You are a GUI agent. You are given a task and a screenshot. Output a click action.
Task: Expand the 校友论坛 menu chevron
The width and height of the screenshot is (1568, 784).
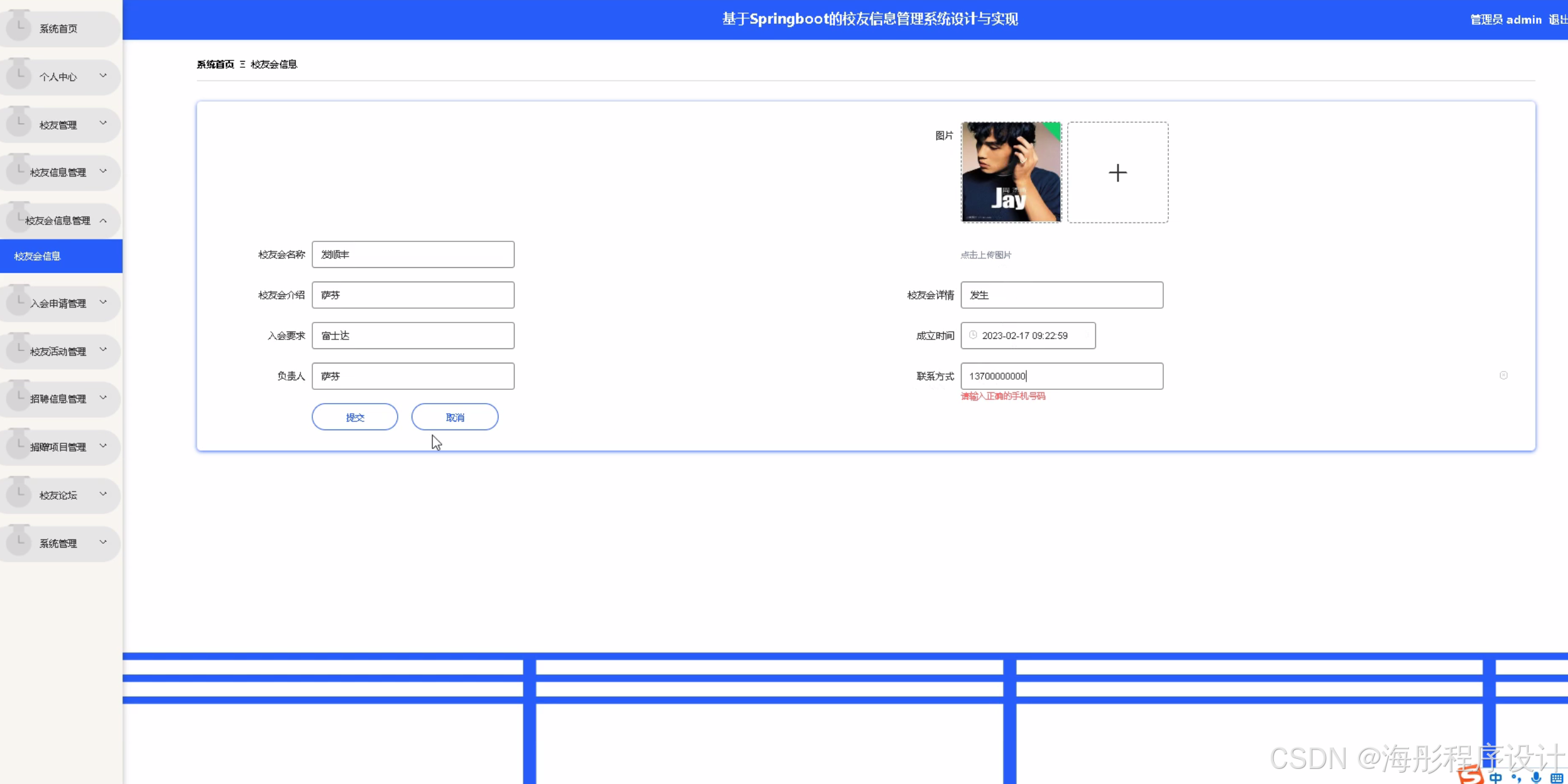click(103, 494)
